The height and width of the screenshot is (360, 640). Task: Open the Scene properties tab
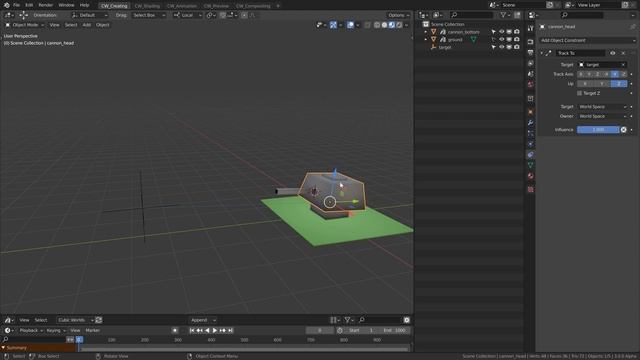tap(530, 74)
